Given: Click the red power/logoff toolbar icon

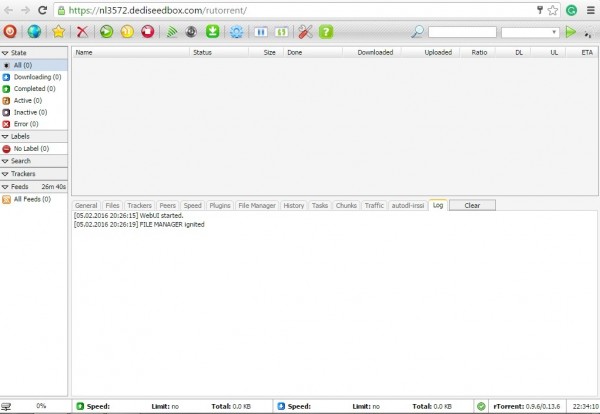Looking at the screenshot, I should pos(10,31).
